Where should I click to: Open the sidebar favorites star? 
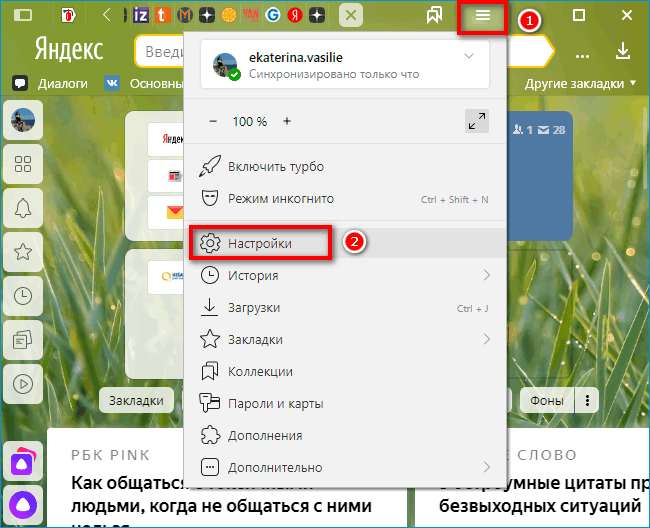click(x=23, y=252)
